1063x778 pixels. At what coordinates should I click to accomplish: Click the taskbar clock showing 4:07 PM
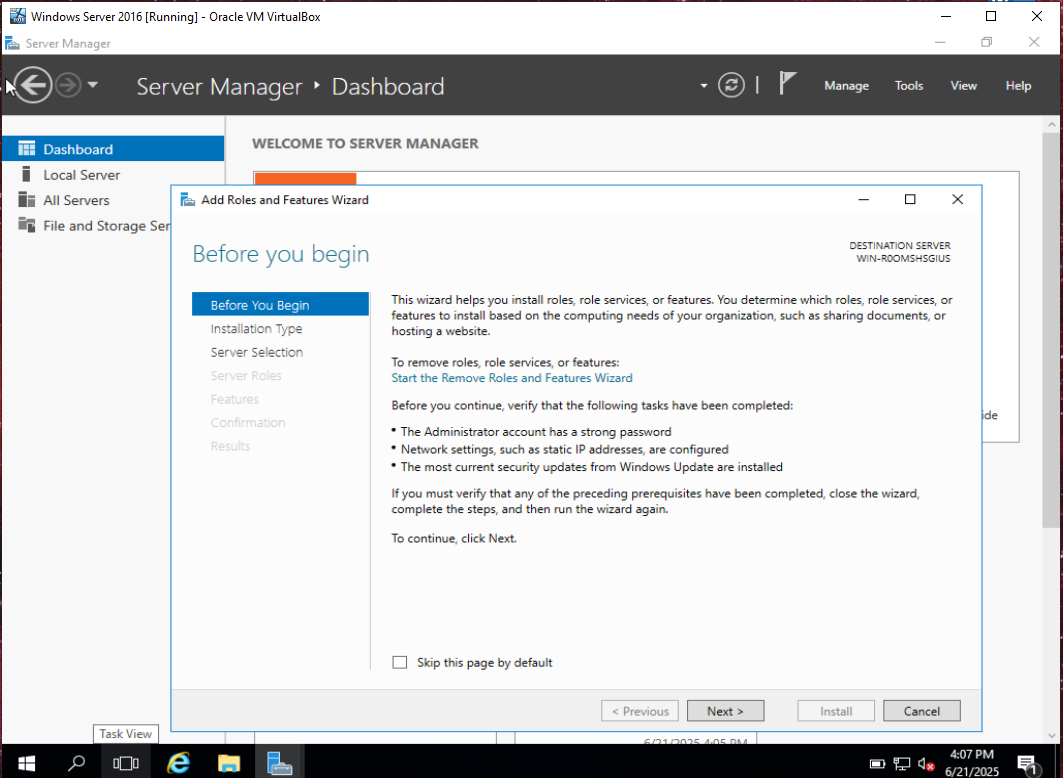971,762
